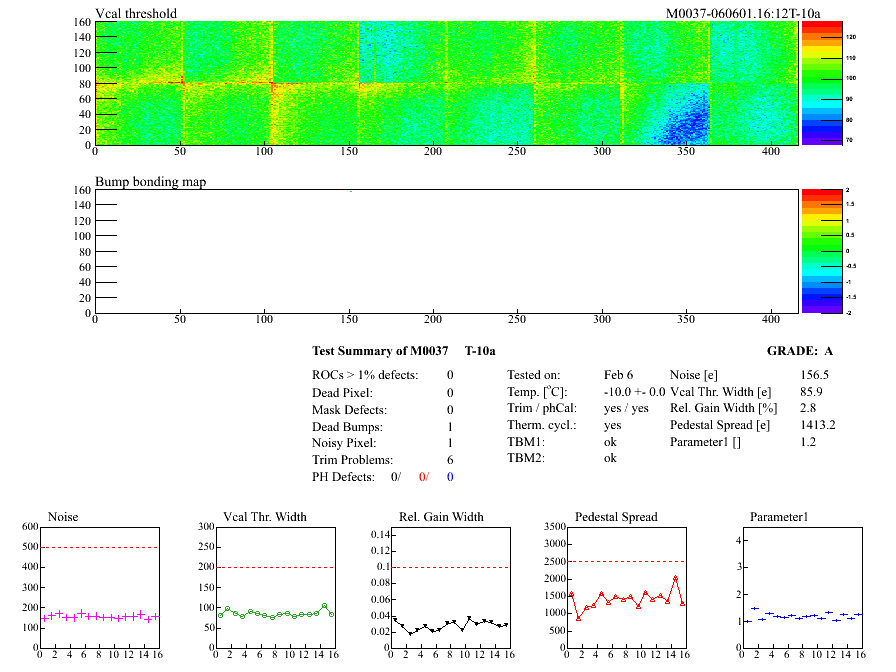The image size is (896, 672).
Task: Select the Pedestal Spread value 1413.2
Action: pos(818,425)
